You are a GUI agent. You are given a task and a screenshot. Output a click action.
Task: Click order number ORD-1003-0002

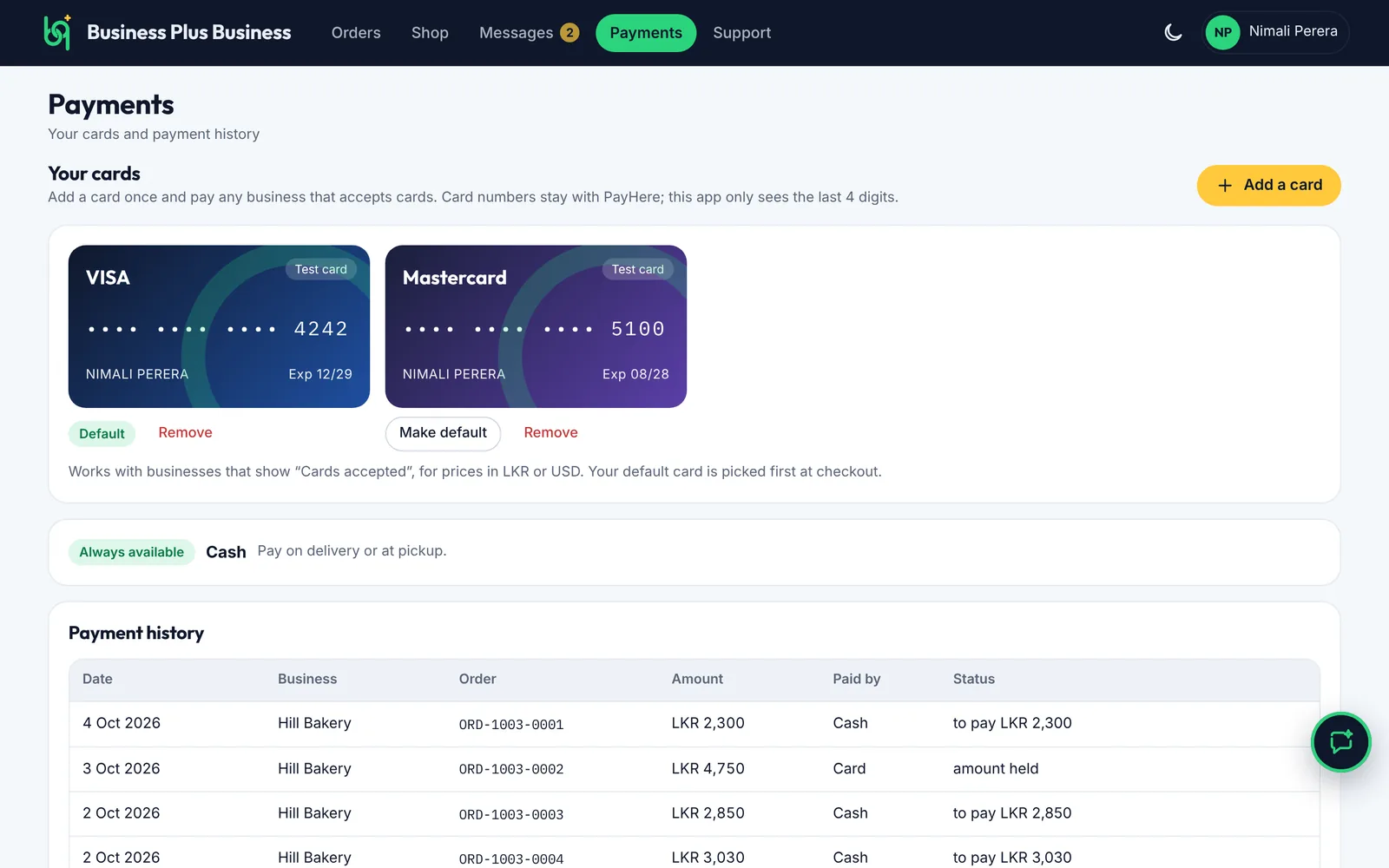511,769
